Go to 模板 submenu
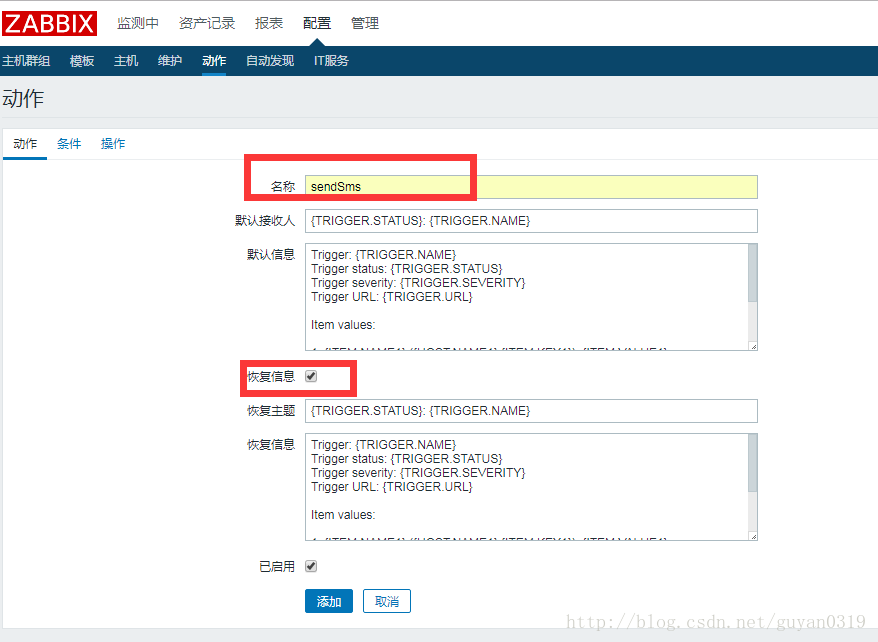878x642 pixels. pyautogui.click(x=82, y=60)
